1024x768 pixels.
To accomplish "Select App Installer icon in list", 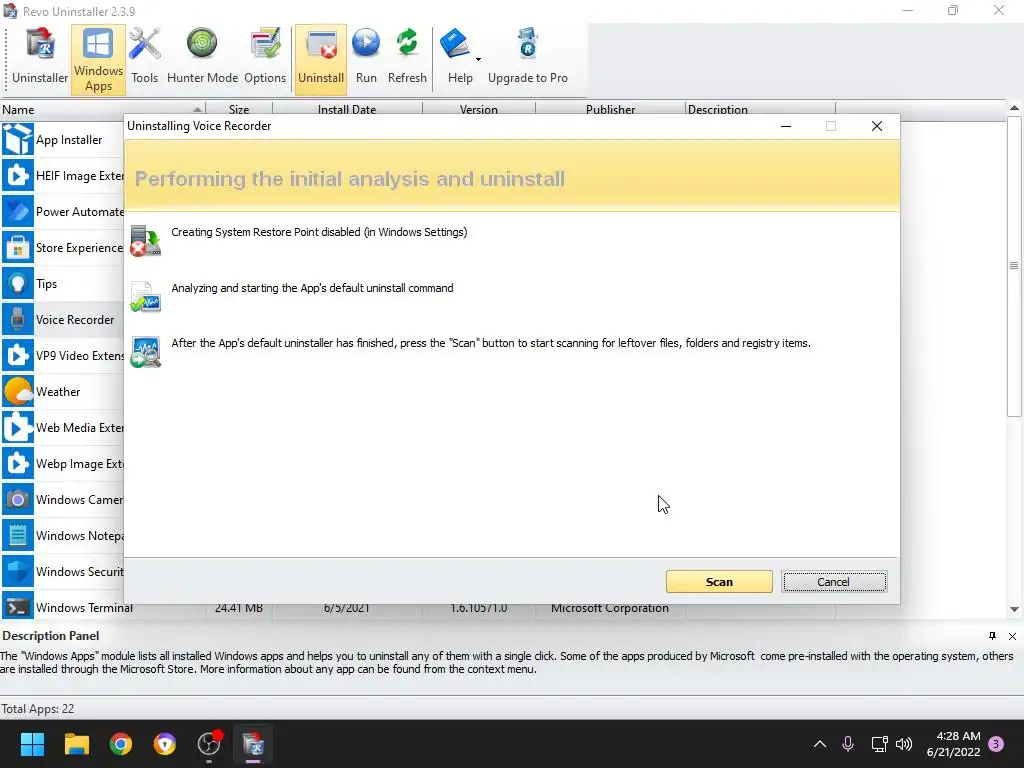I will (x=18, y=139).
